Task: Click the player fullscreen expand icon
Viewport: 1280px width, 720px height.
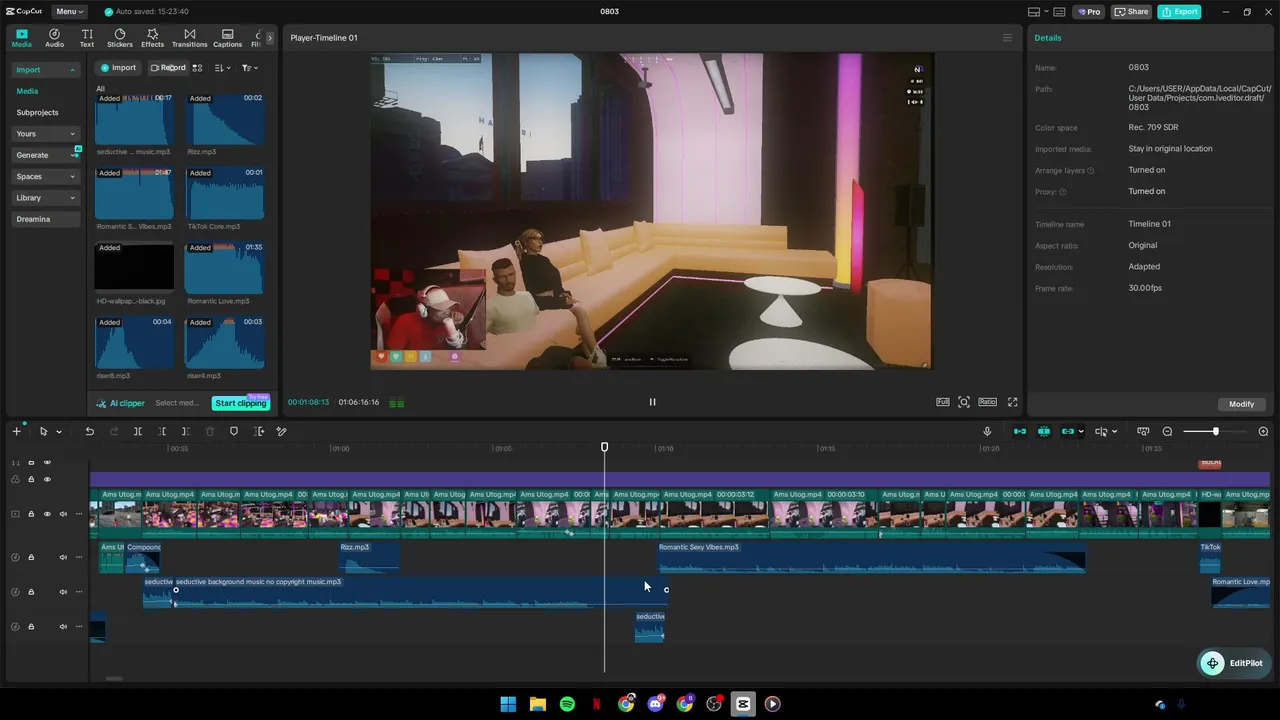Action: click(x=1012, y=402)
